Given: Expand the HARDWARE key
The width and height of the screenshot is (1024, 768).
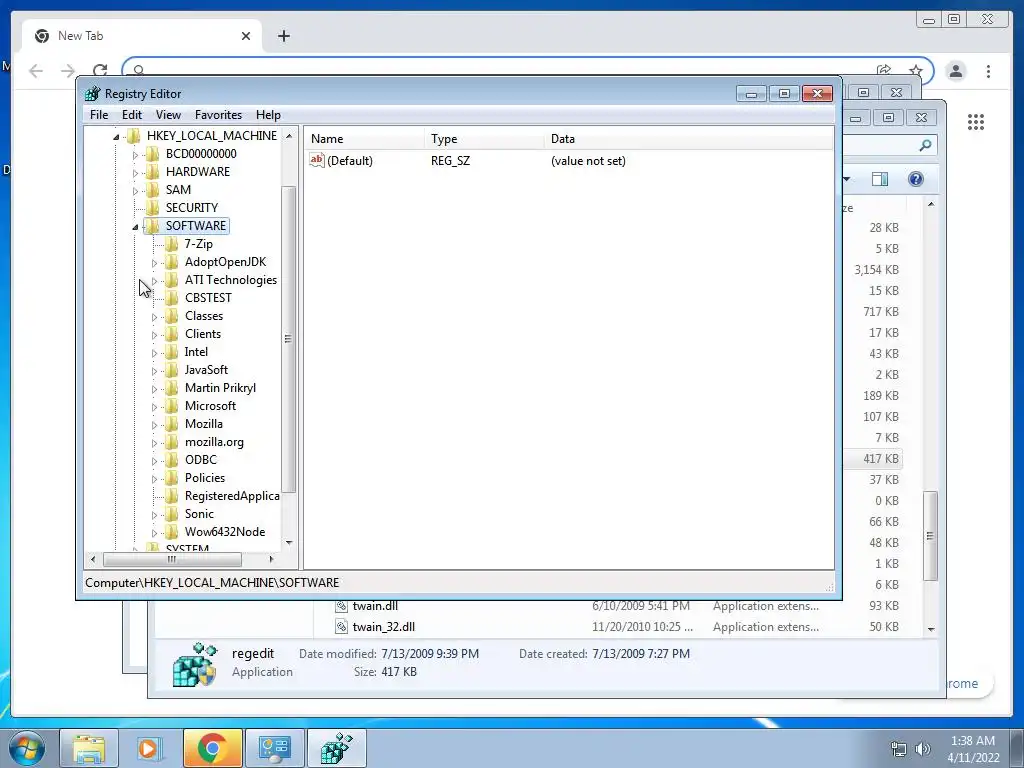Looking at the screenshot, I should 135,173.
